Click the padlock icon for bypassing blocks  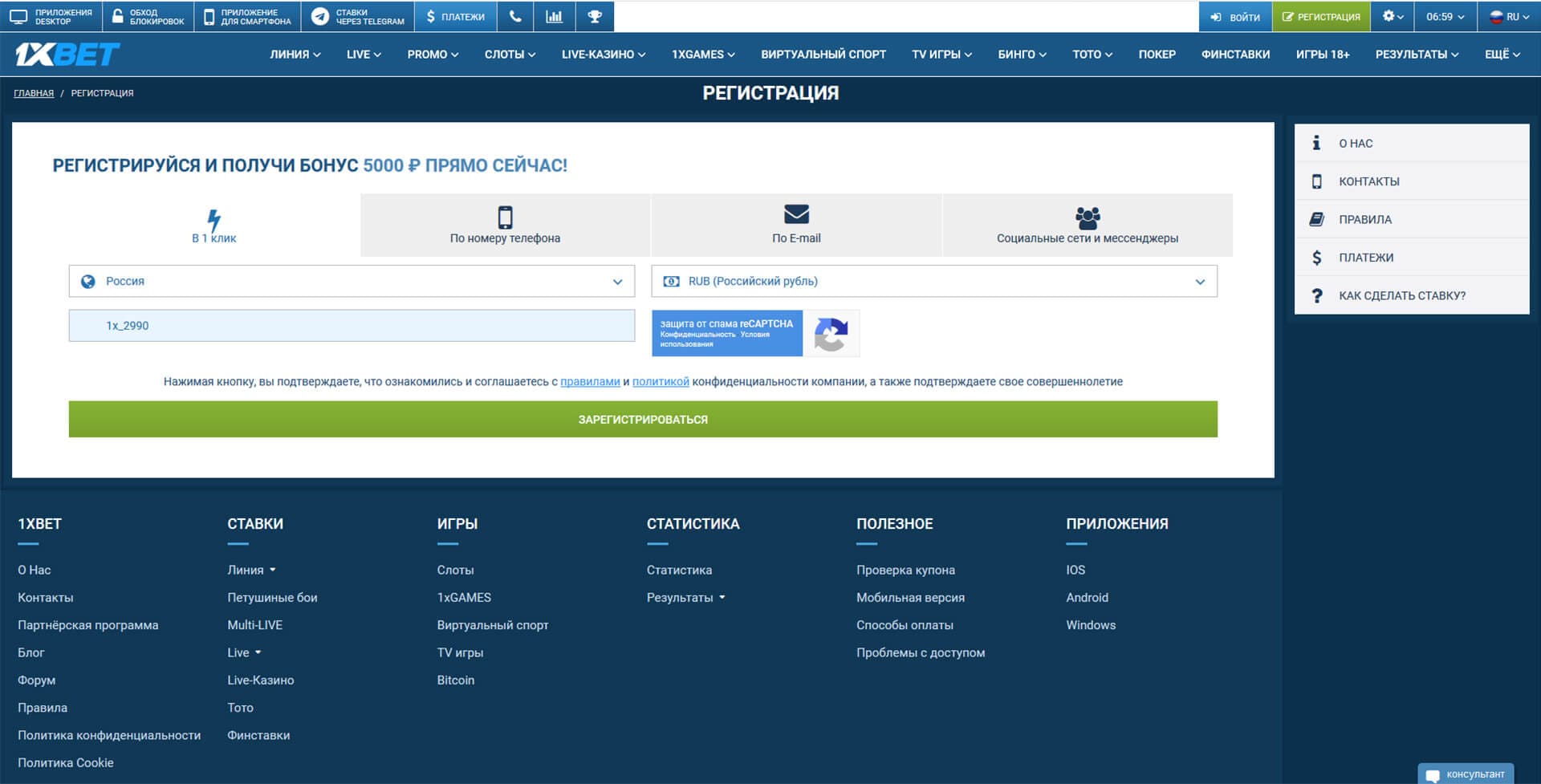point(117,16)
